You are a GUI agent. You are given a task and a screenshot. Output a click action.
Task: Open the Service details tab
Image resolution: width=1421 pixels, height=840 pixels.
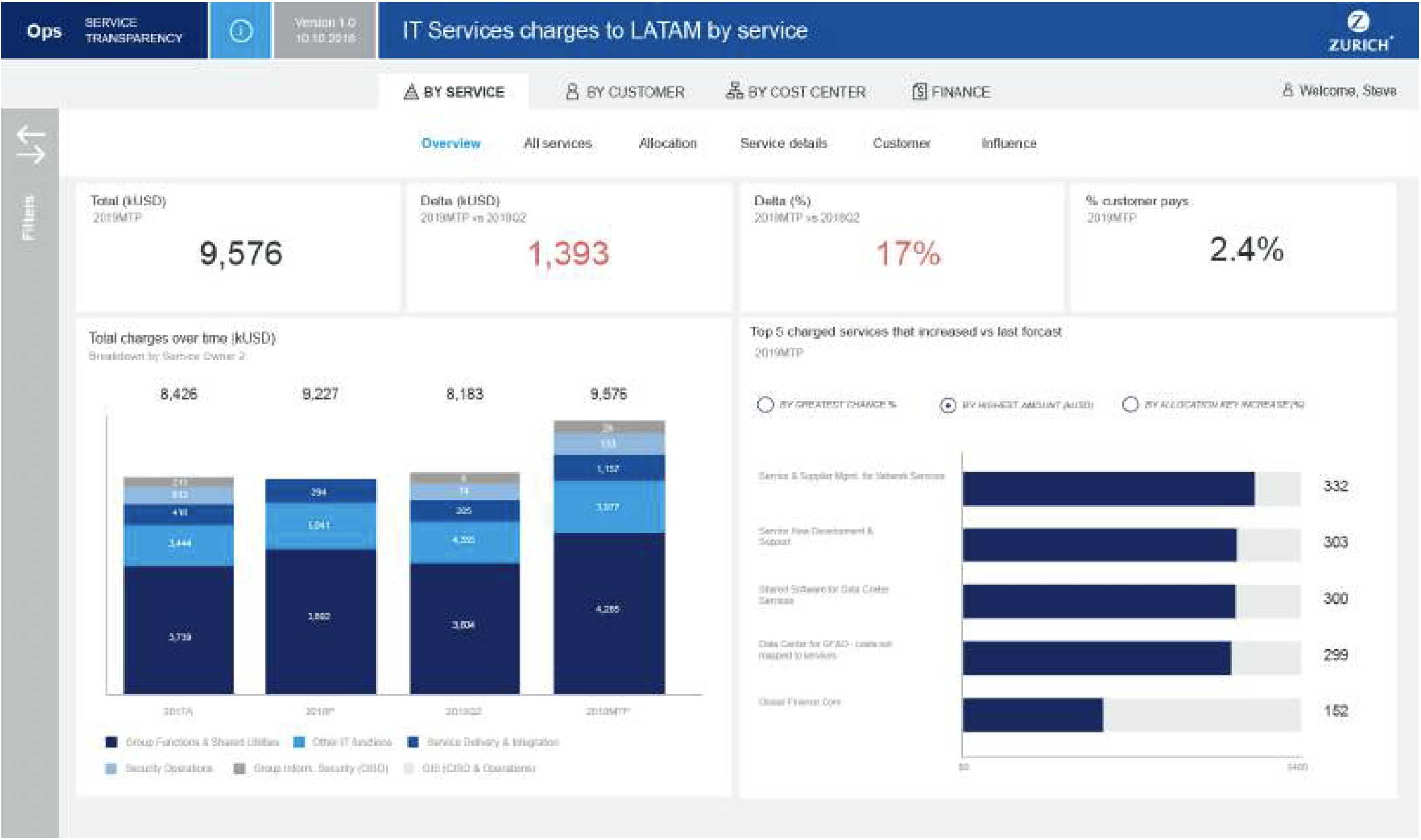(x=783, y=144)
